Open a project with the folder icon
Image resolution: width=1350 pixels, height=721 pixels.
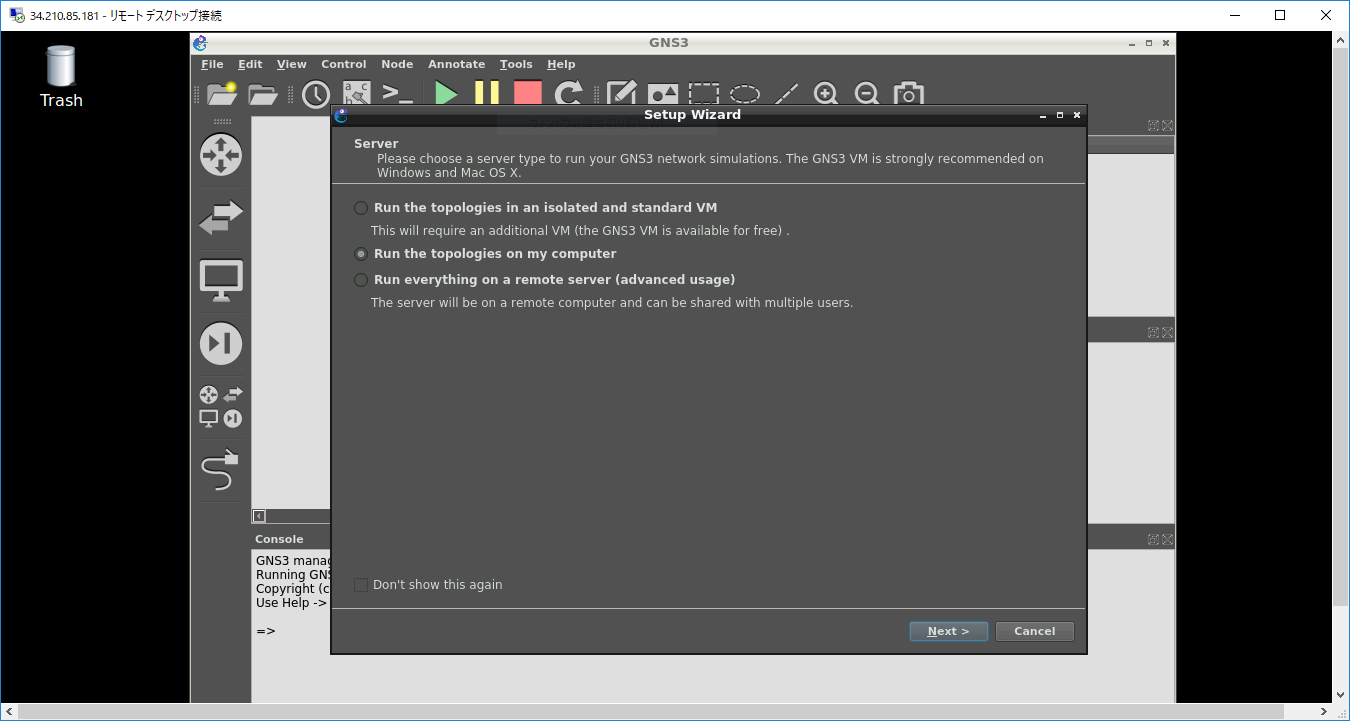(263, 94)
